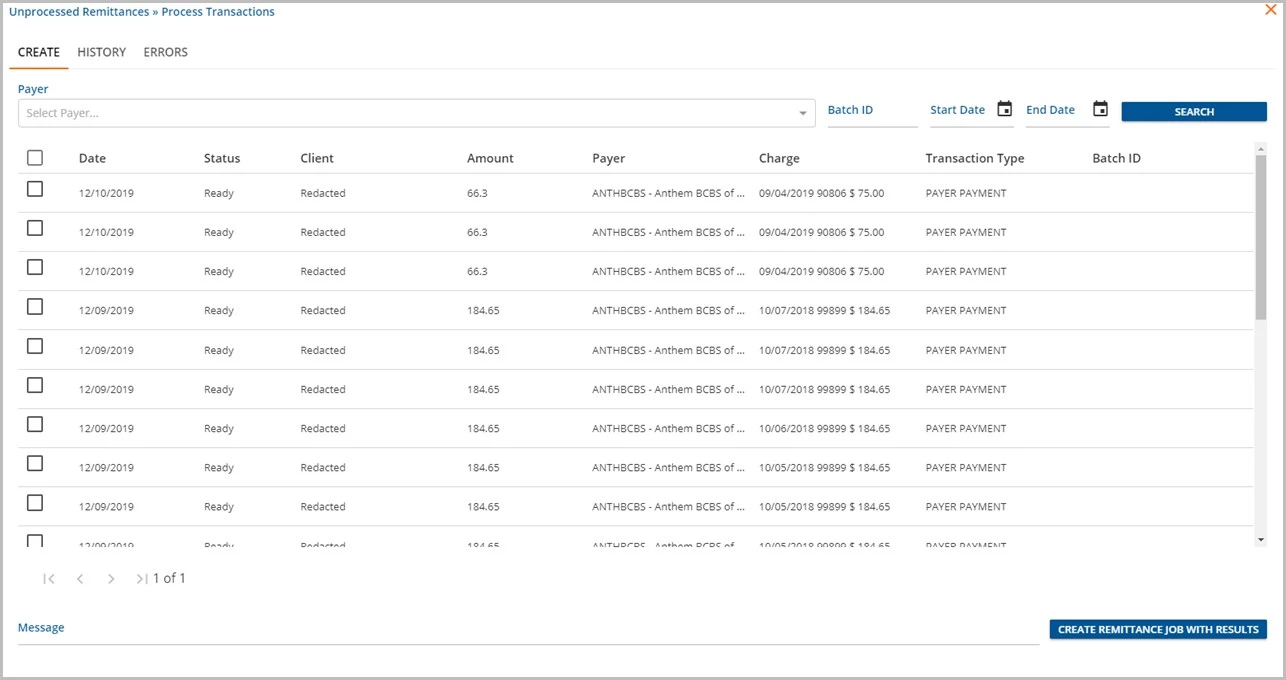Open the End Date calendar picker
The height and width of the screenshot is (680, 1286).
[x=1100, y=110]
